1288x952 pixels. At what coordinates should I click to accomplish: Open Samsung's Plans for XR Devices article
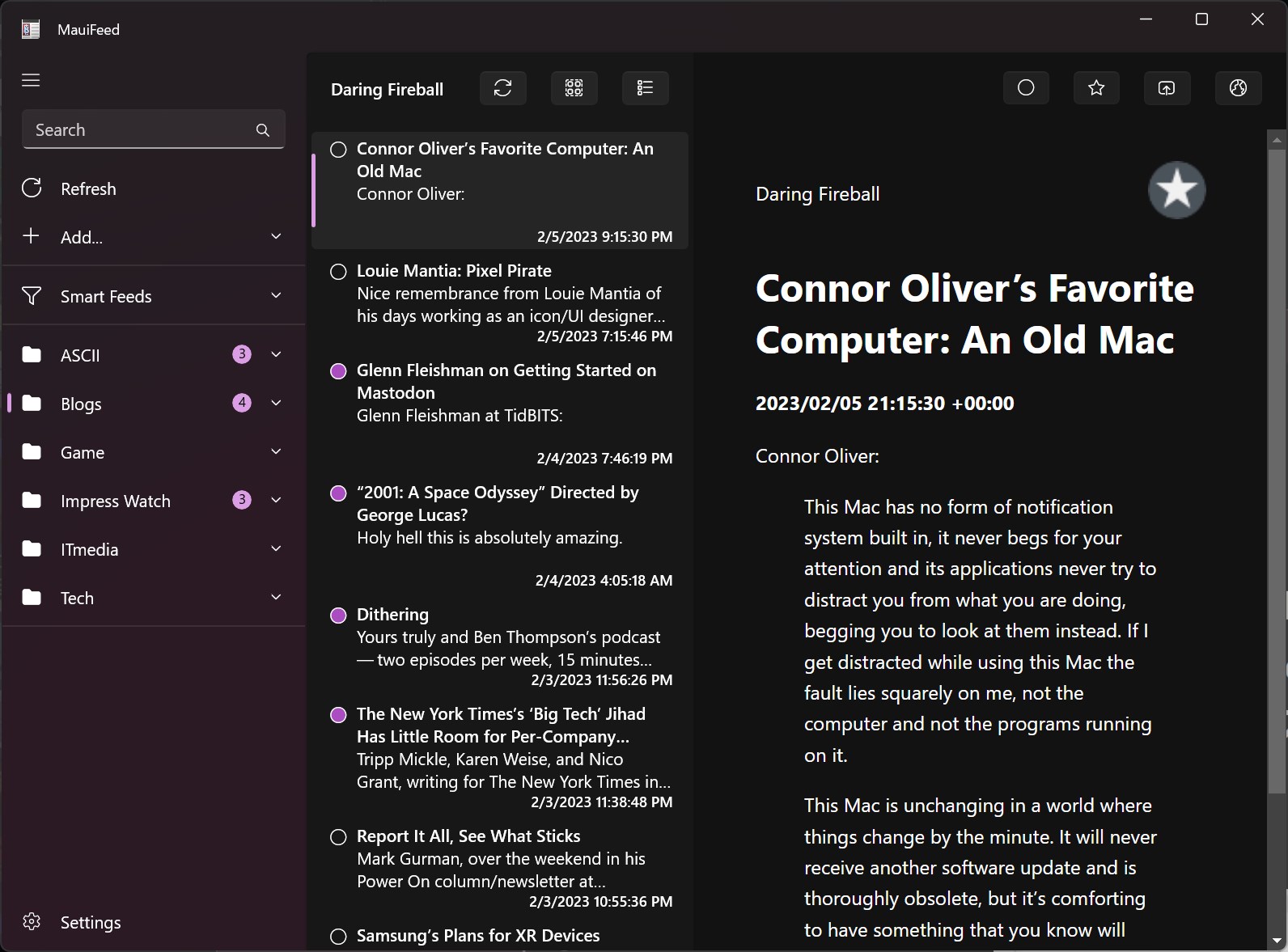click(500, 936)
